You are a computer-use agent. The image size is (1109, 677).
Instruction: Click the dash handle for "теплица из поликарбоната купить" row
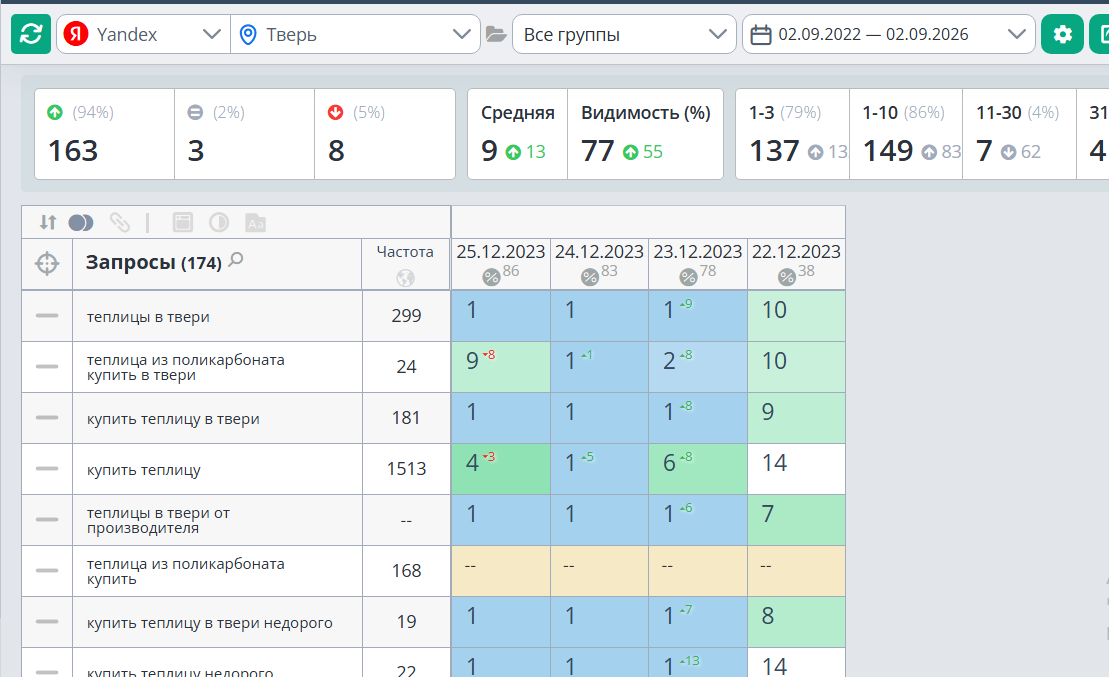coord(47,570)
